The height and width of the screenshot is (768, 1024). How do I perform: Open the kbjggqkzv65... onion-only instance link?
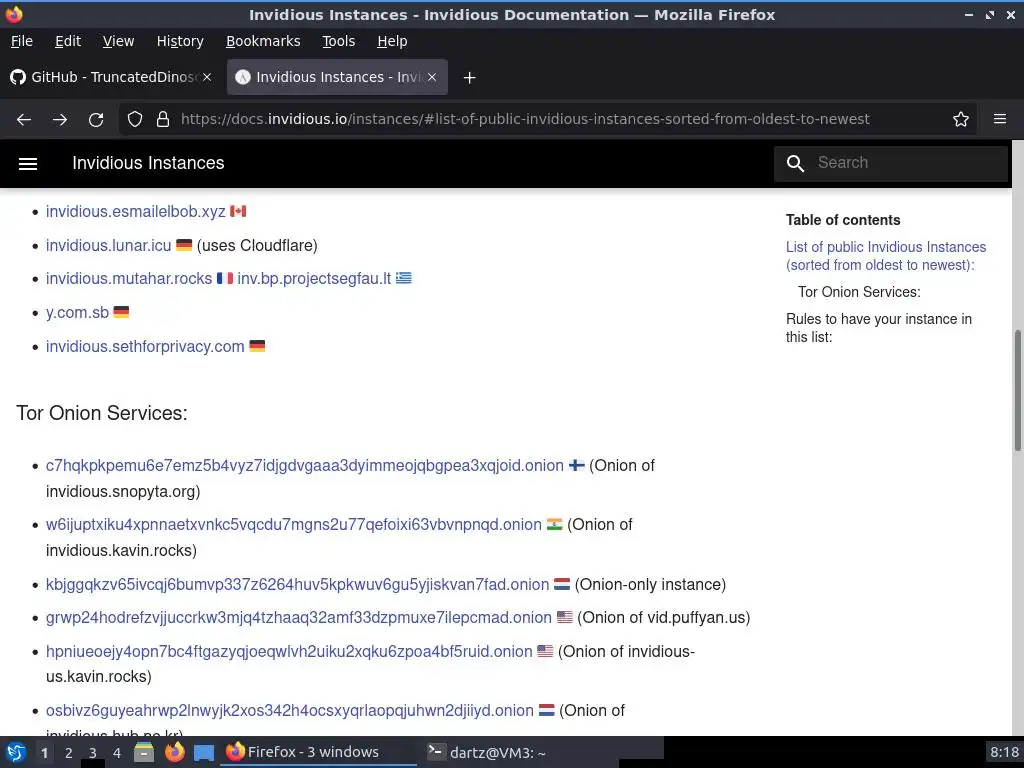(297, 584)
